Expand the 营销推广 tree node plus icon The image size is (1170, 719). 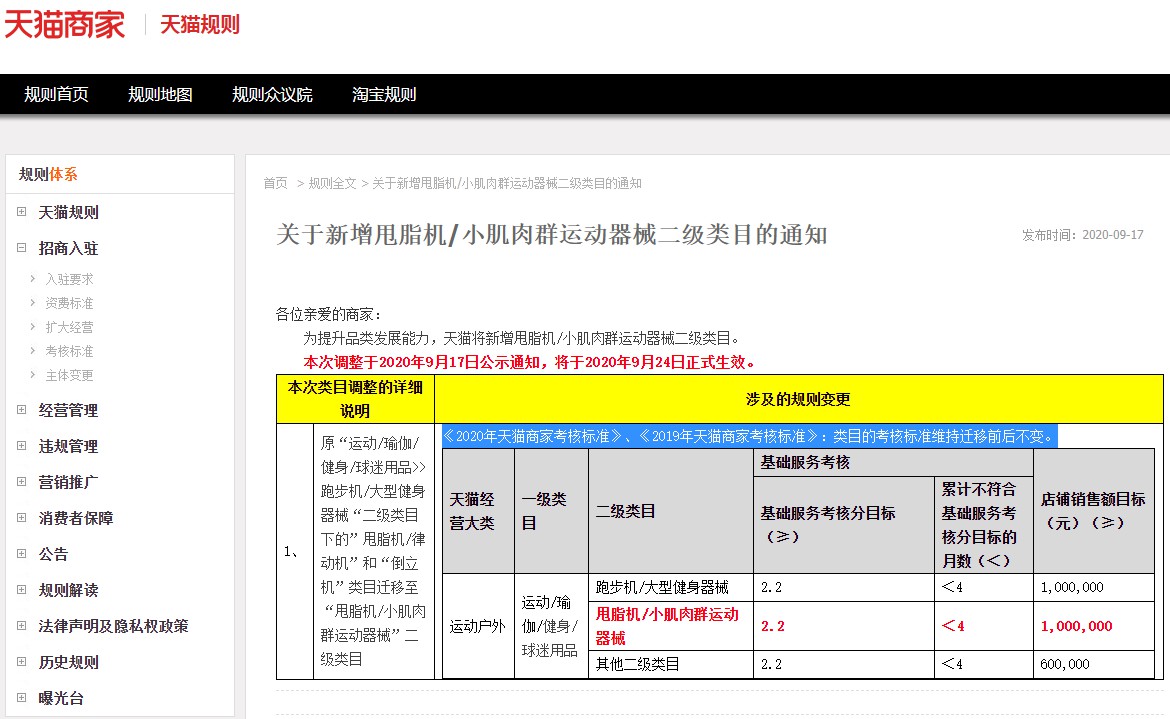(x=22, y=482)
